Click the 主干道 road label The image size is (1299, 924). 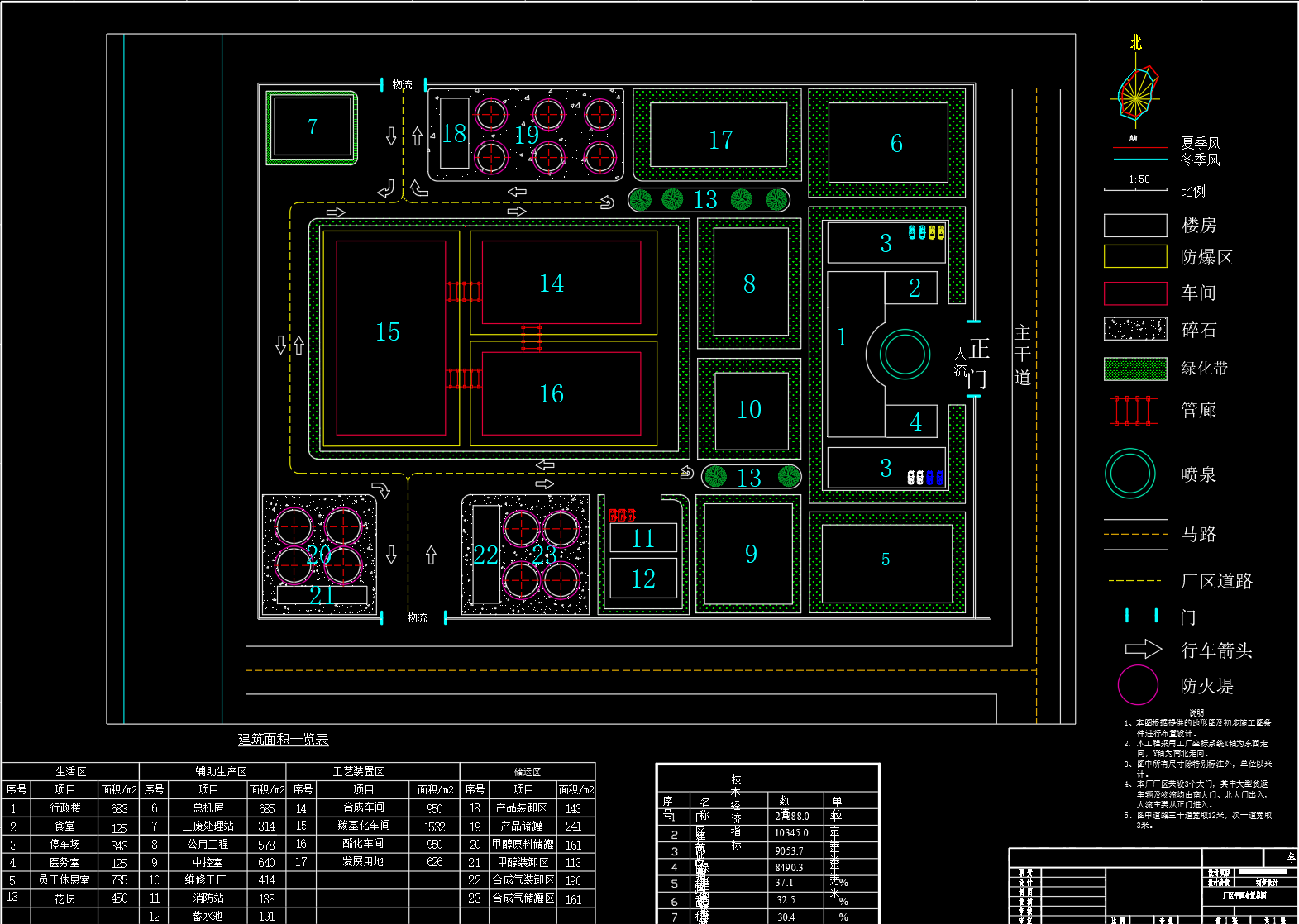1023,355
